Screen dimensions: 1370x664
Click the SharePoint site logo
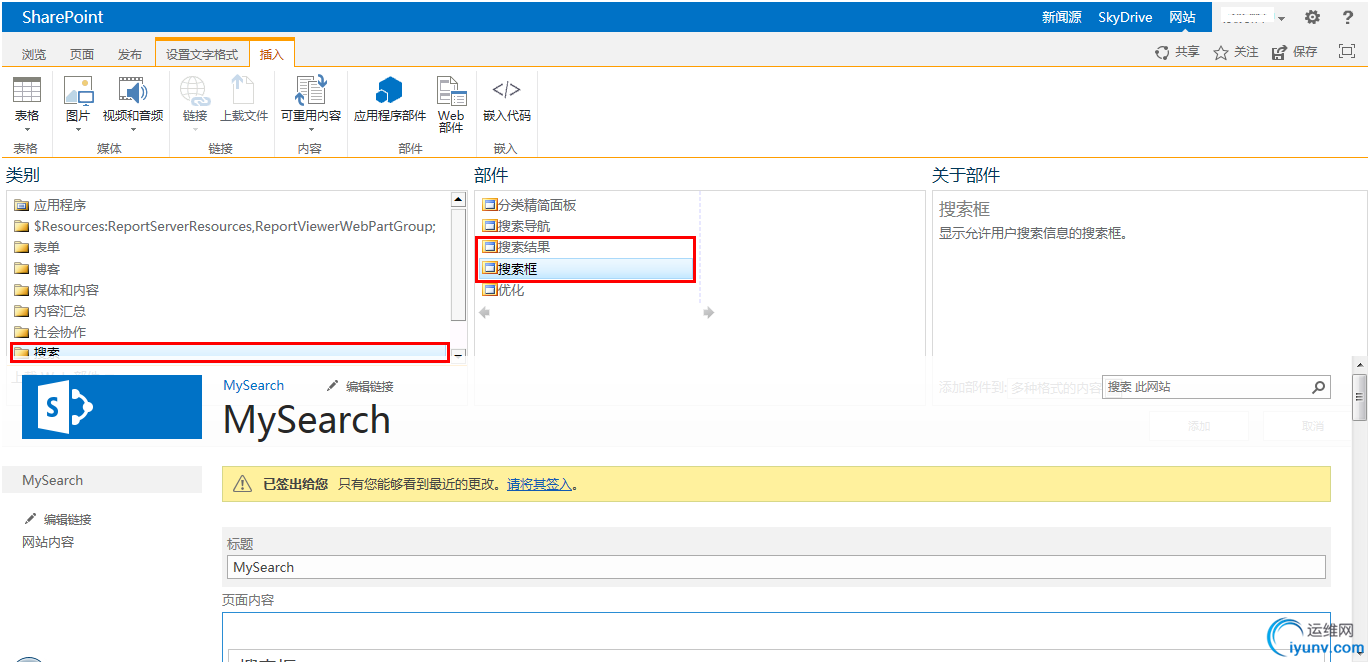112,407
